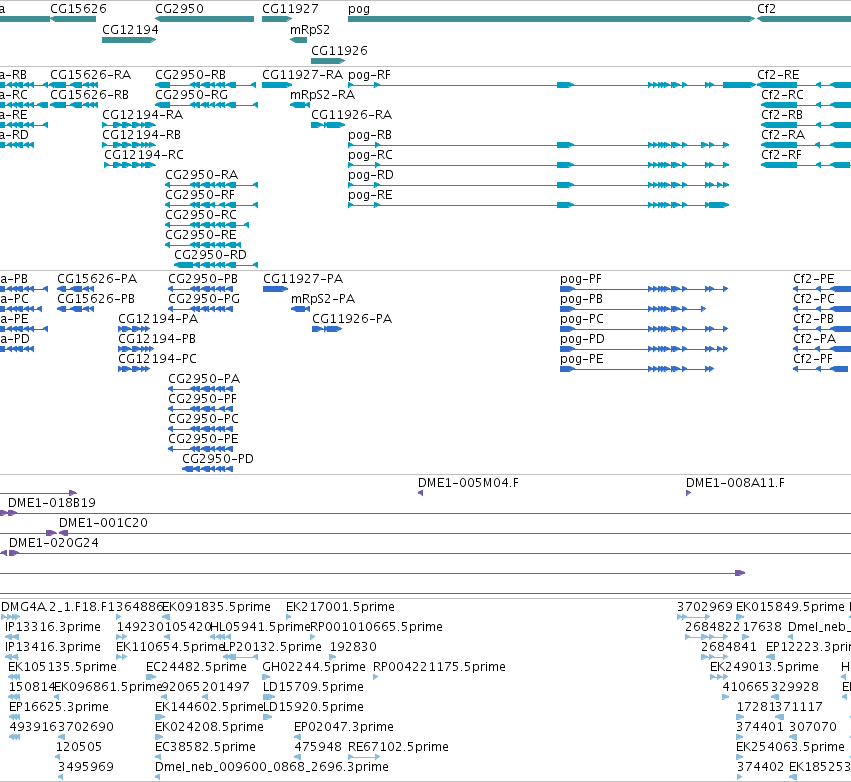Click the CG12194 gene feature bar
This screenshot has height=782, width=851.
point(129,40)
